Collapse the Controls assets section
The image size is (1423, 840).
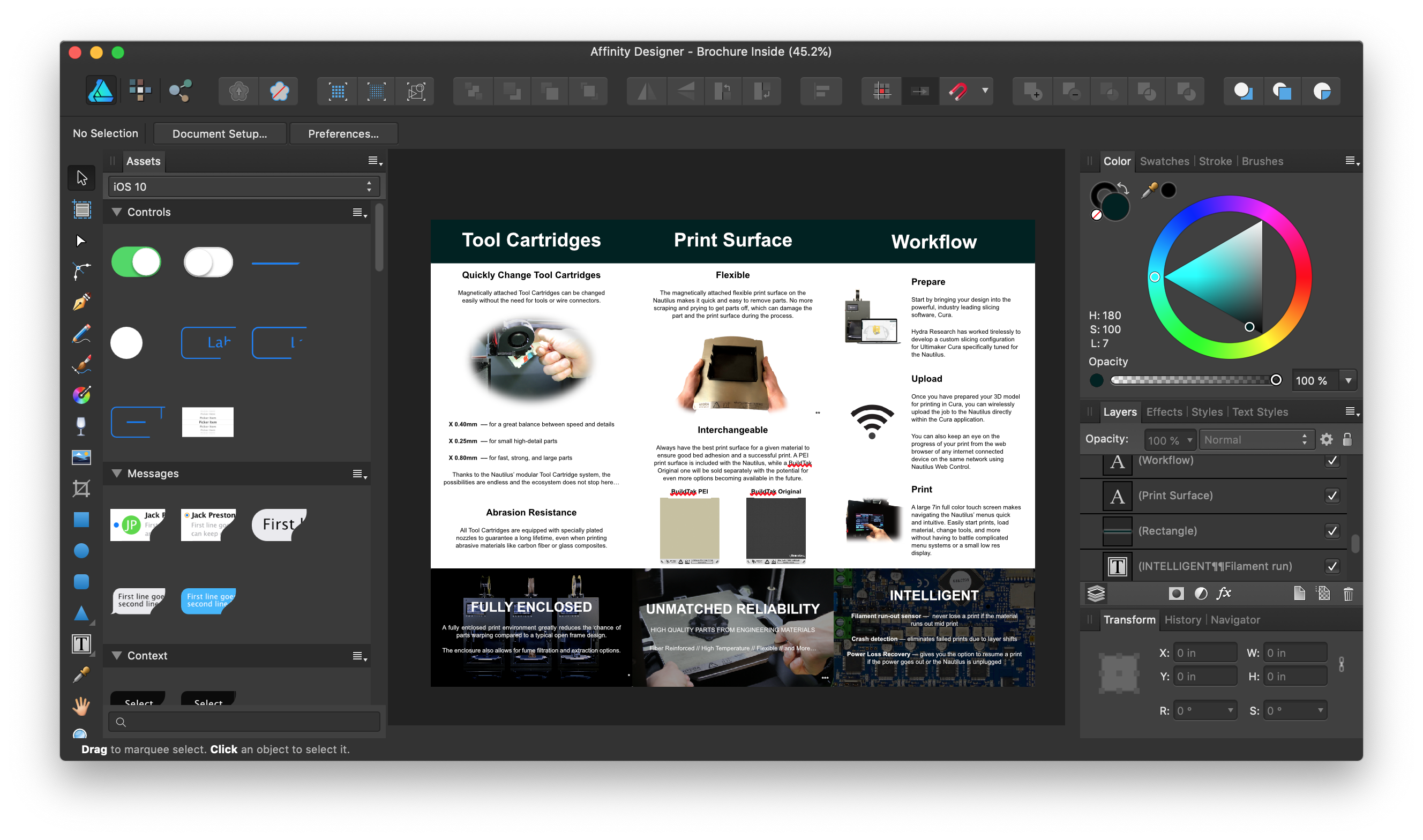(x=117, y=212)
